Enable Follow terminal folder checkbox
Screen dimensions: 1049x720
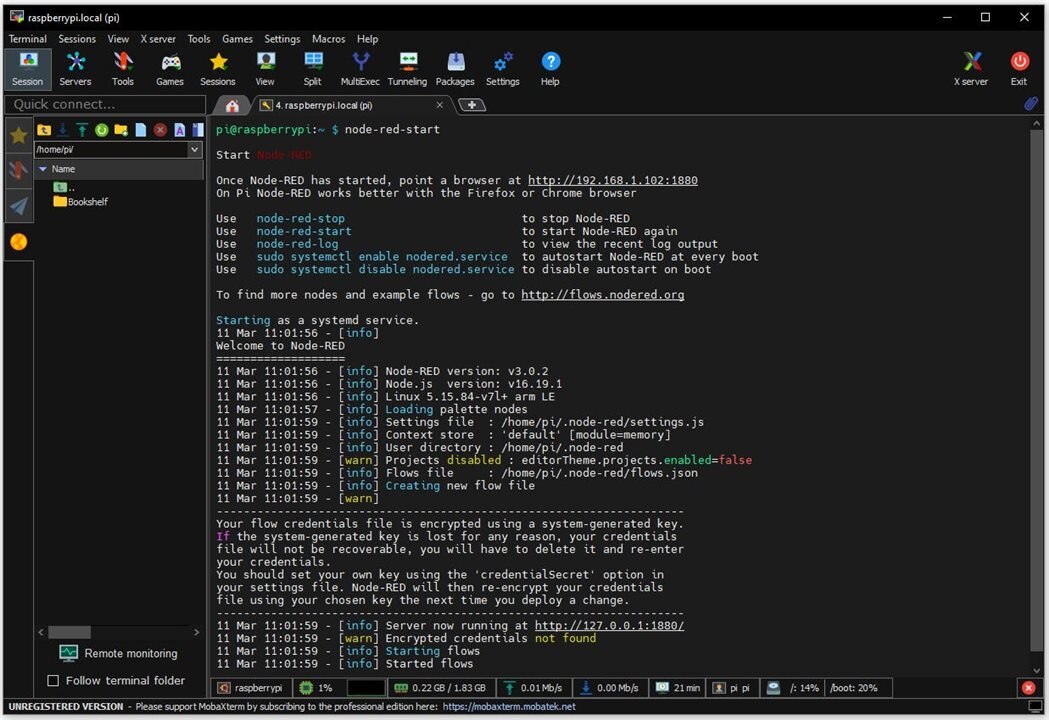(x=54, y=681)
